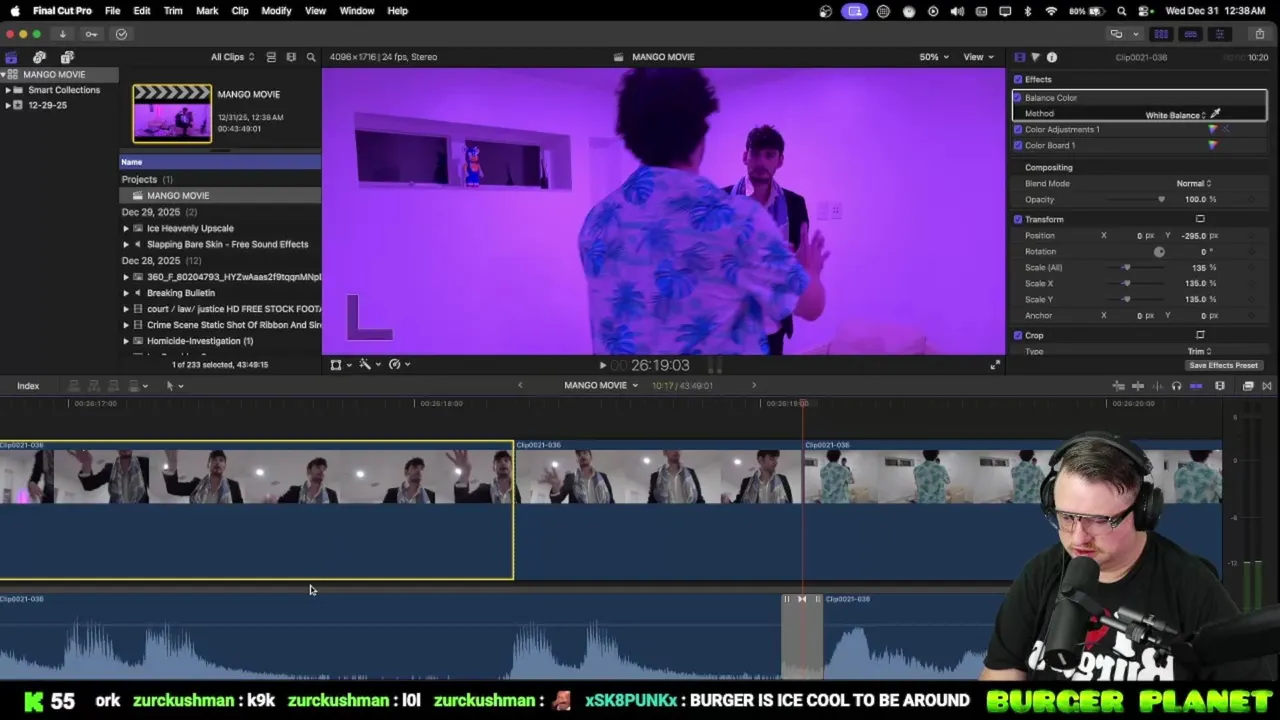
Task: Click the Import Media arrow icon
Action: [62, 34]
